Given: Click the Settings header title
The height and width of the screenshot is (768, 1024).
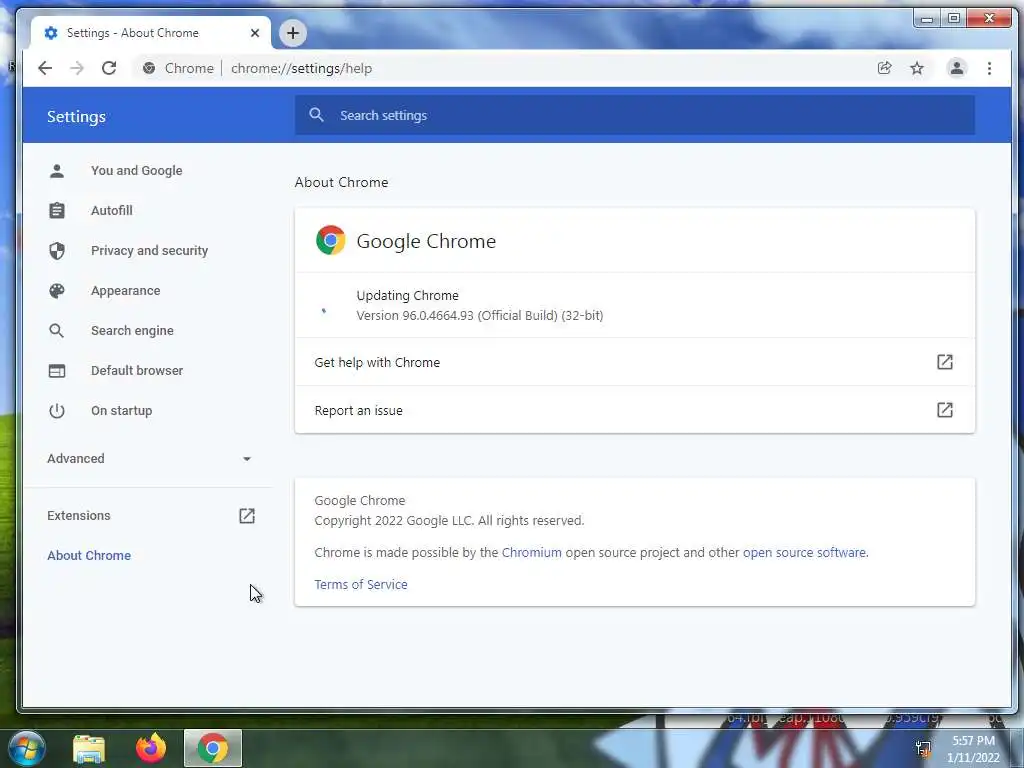Looking at the screenshot, I should coord(76,116).
